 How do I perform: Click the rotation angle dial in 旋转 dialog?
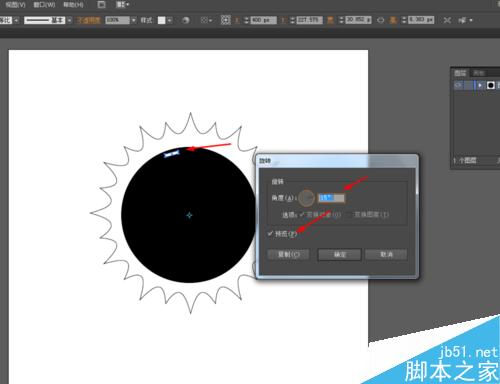point(307,198)
